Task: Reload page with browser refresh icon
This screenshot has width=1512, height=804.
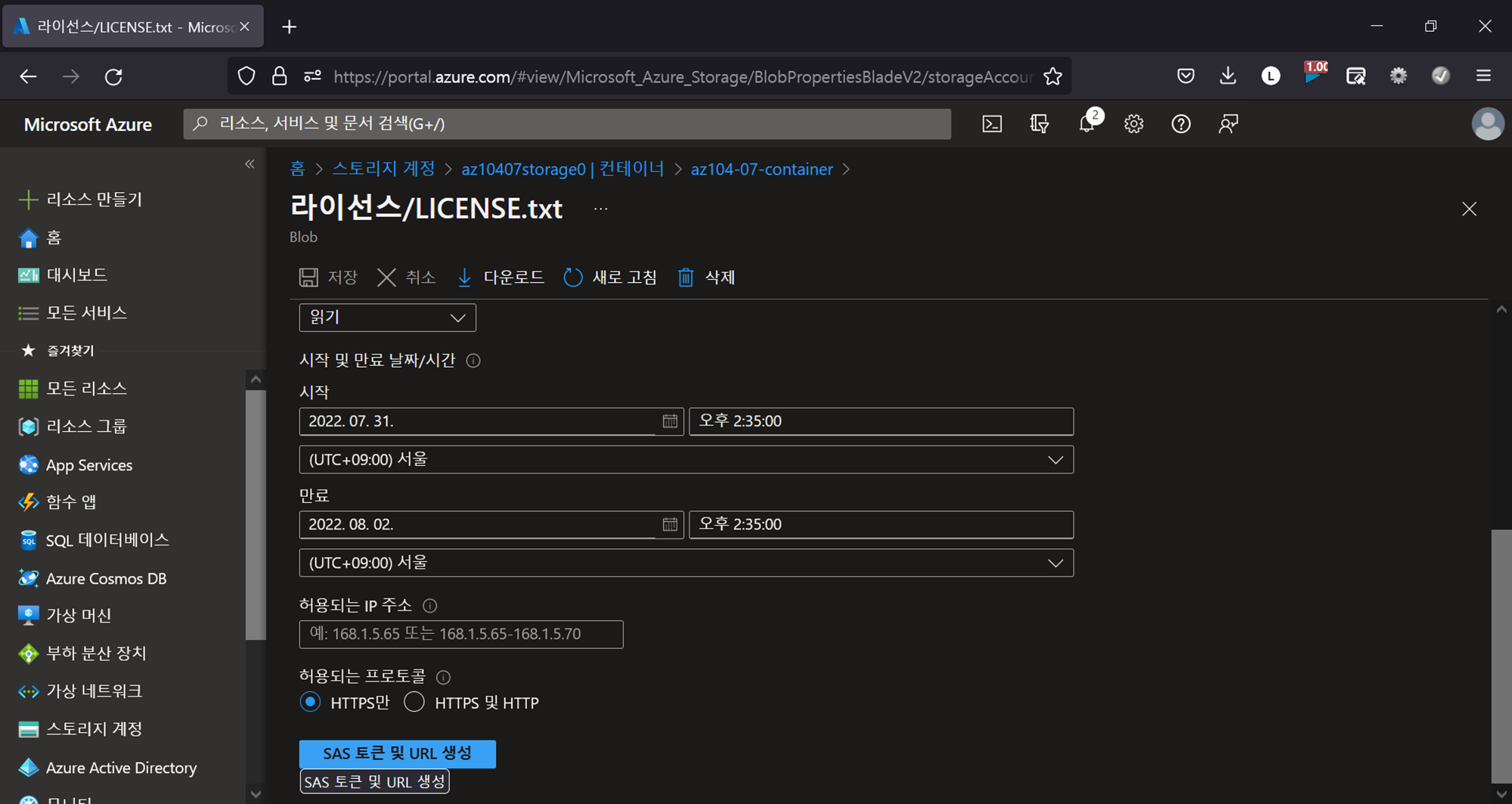Action: tap(113, 76)
